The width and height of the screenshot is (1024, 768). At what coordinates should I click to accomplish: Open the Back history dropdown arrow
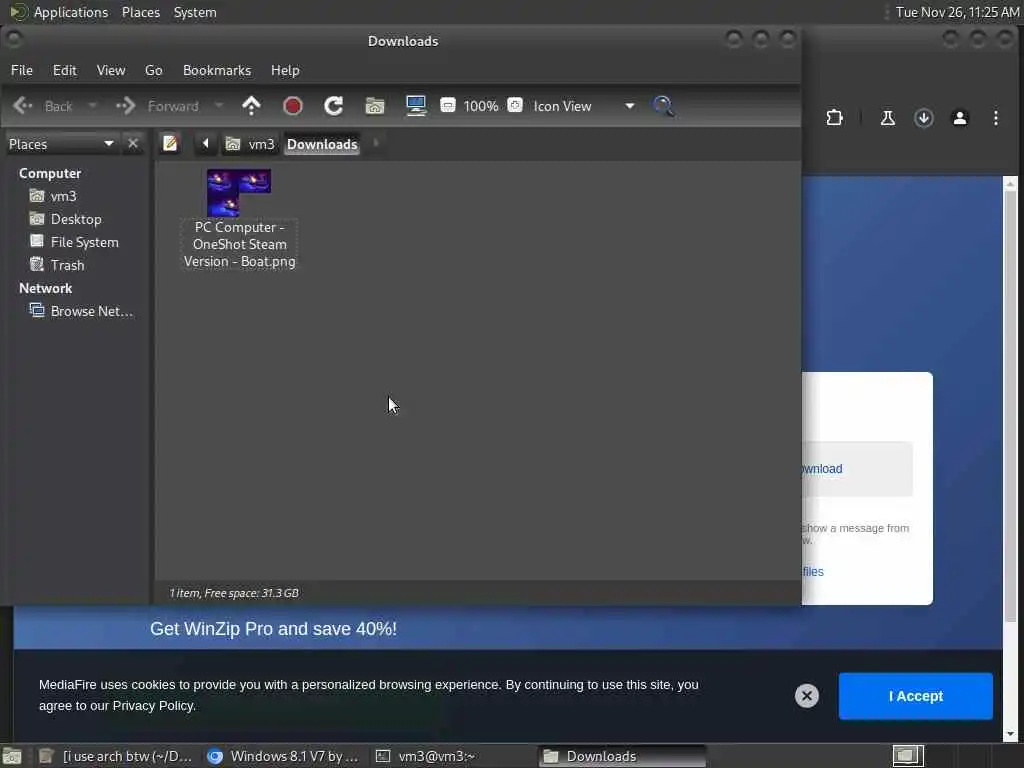point(93,106)
